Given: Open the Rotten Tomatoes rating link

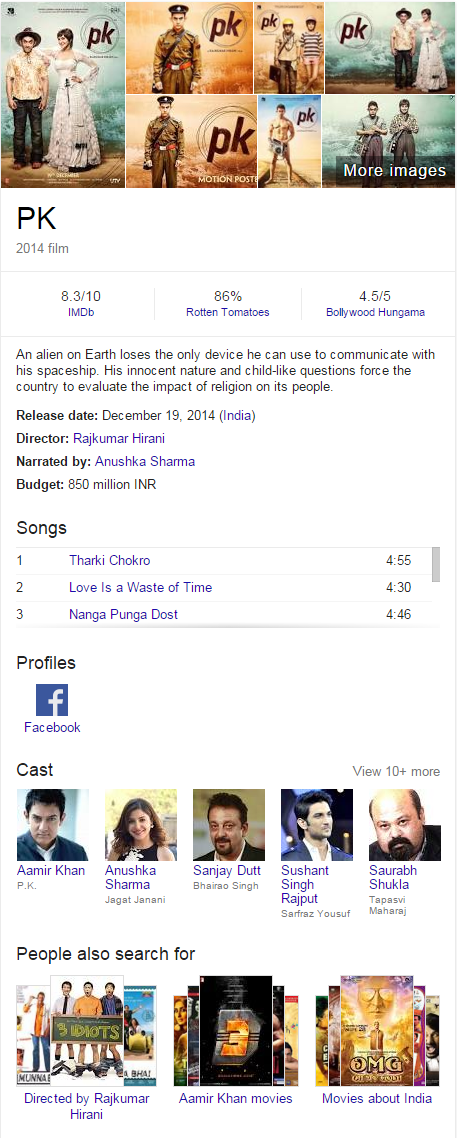Looking at the screenshot, I should point(228,312).
